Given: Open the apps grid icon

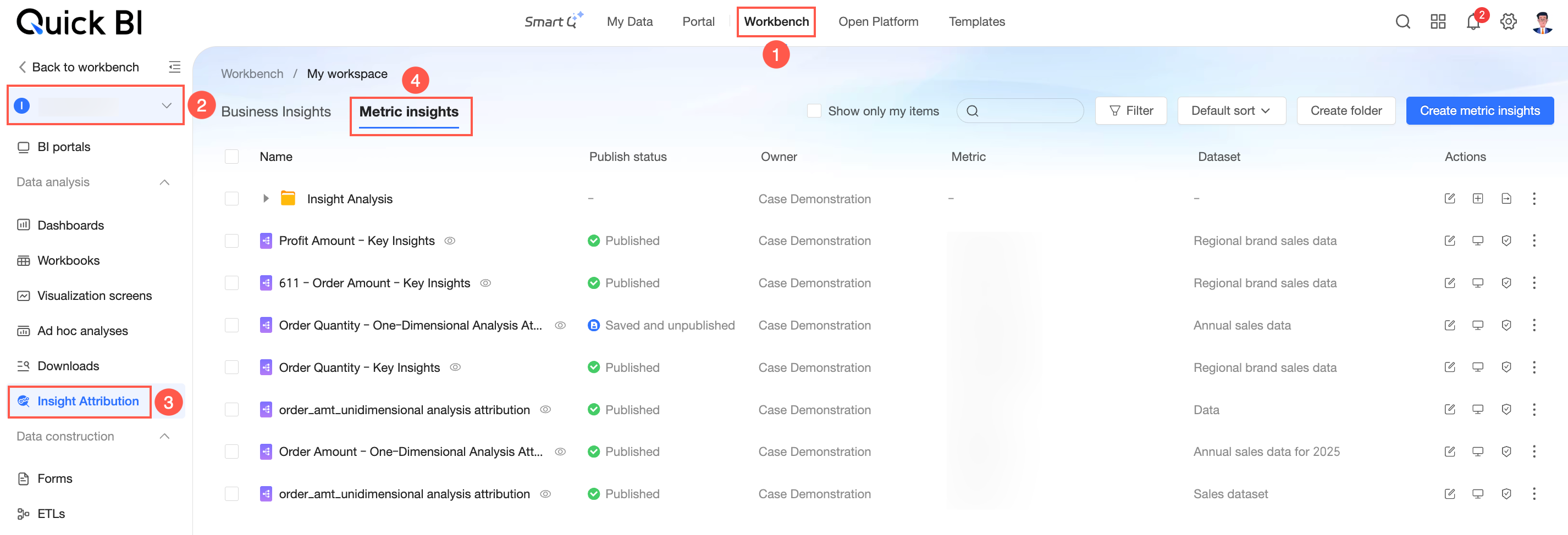Looking at the screenshot, I should [x=1438, y=23].
